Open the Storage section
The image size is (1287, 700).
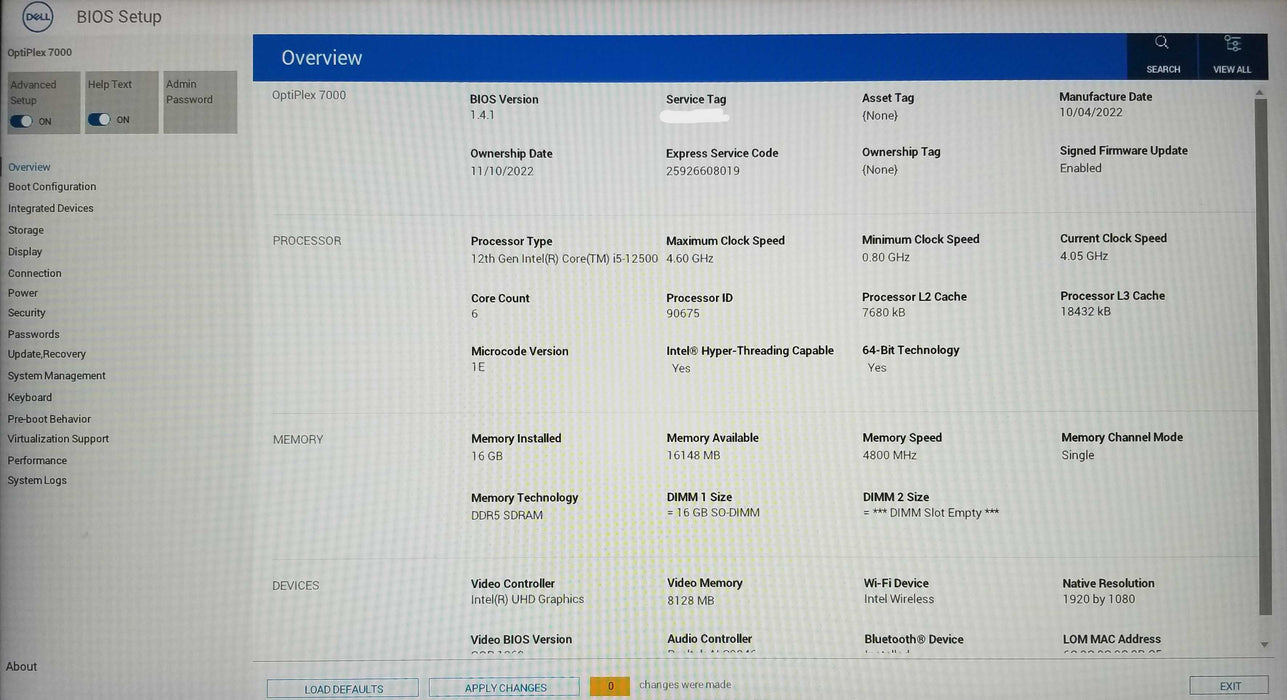(26, 230)
